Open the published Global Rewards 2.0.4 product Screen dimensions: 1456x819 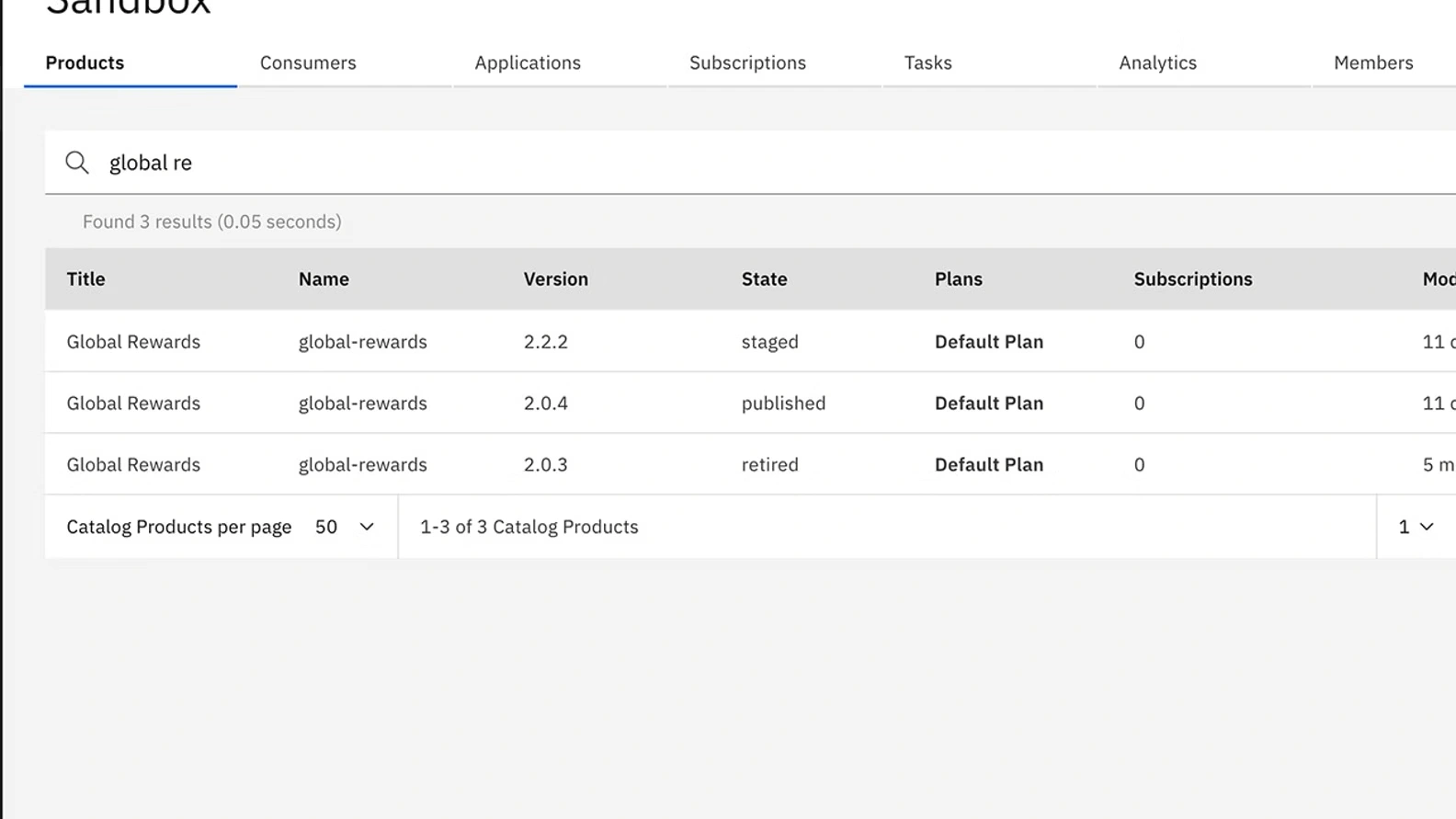pyautogui.click(x=133, y=404)
